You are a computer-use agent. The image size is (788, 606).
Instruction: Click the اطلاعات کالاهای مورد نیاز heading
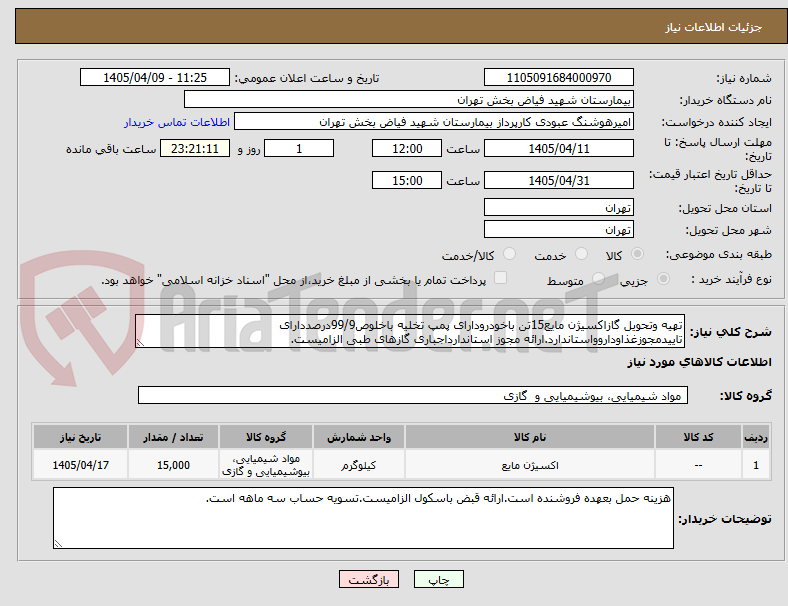point(699,362)
